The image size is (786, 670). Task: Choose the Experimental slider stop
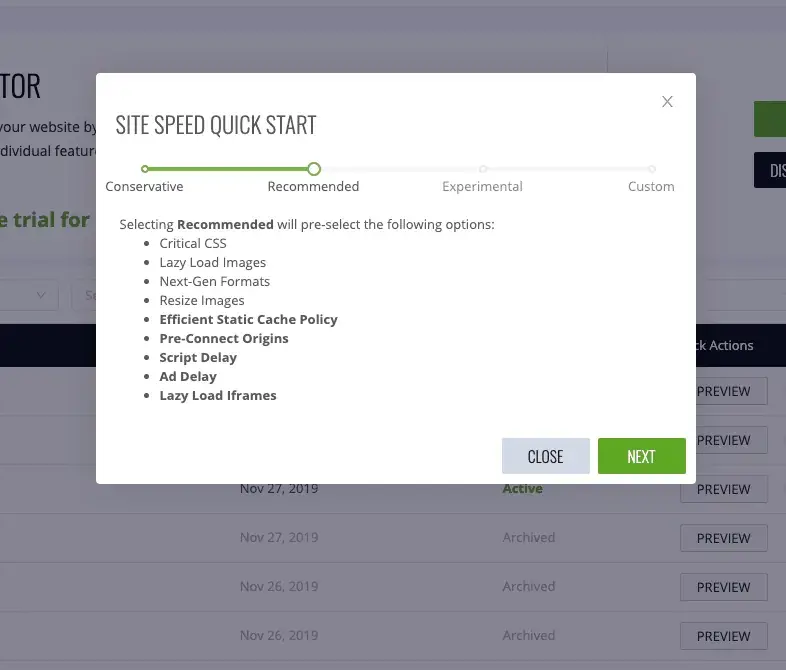pos(483,169)
